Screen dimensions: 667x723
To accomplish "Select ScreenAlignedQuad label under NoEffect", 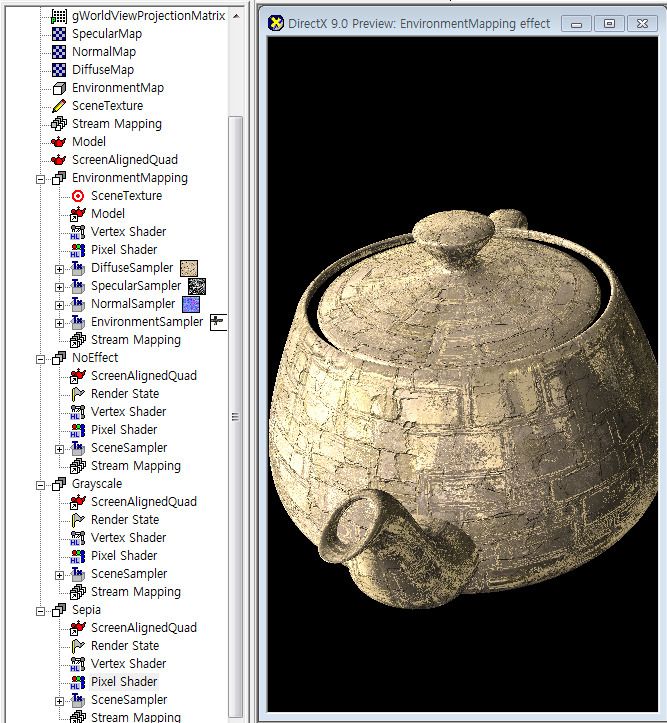I will click(143, 376).
